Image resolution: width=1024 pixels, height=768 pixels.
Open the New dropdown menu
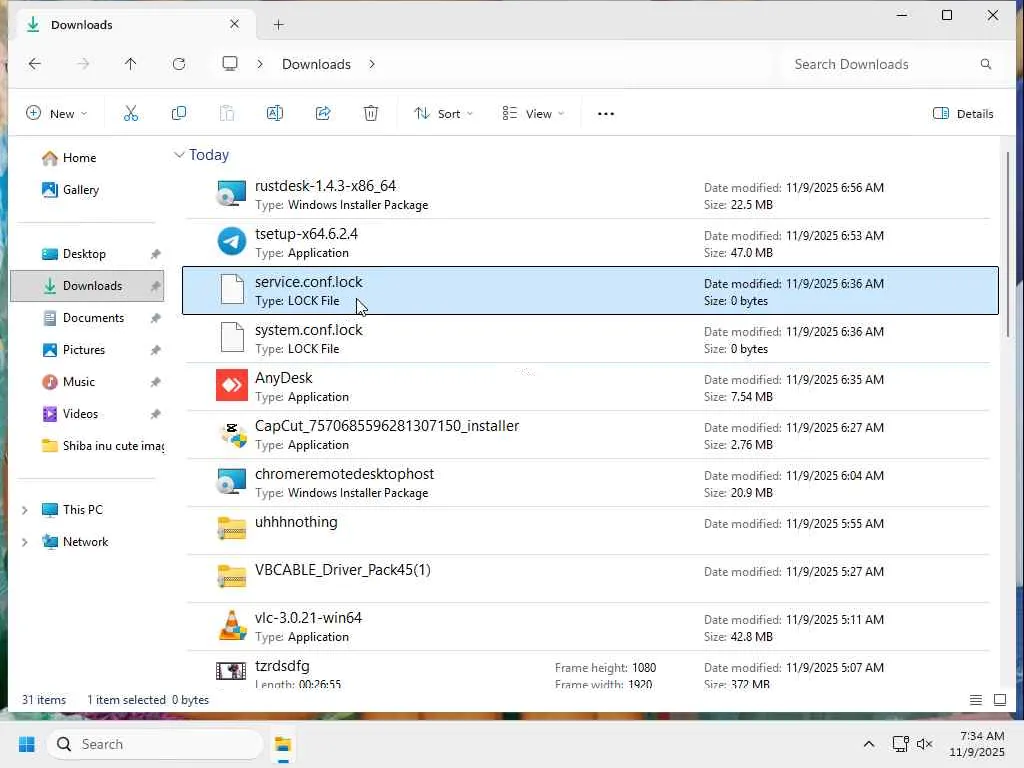click(56, 114)
